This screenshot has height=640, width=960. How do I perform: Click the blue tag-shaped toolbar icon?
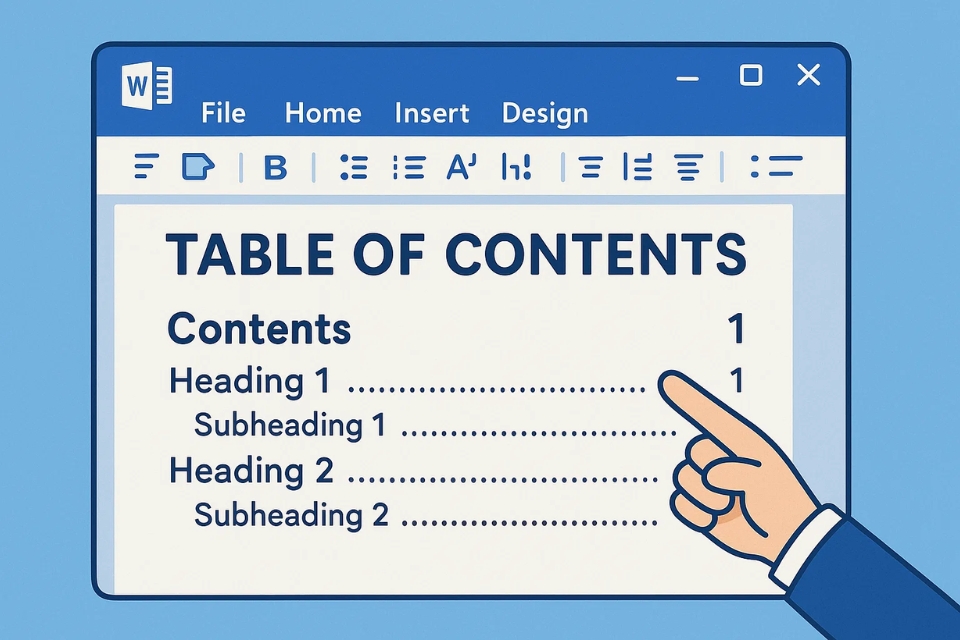click(x=198, y=167)
